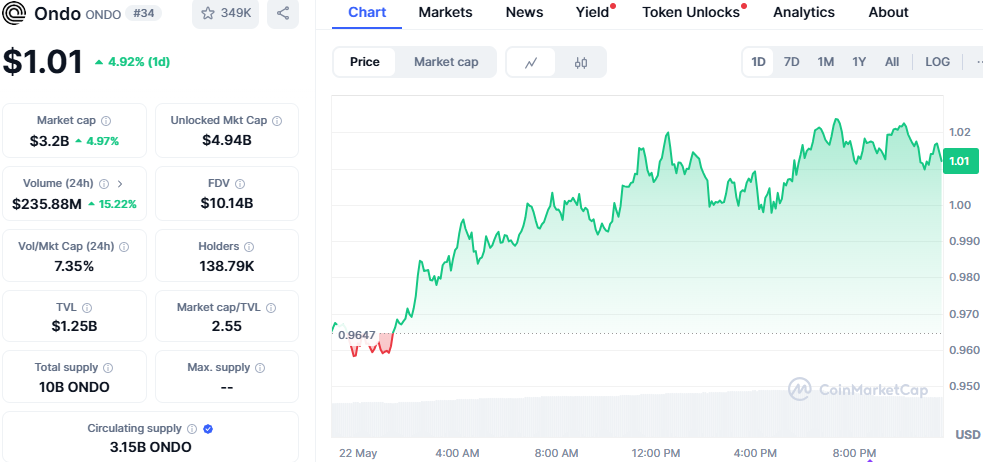Click info icon beside Market cap/TVL
This screenshot has height=462, width=983.
[x=271, y=308]
